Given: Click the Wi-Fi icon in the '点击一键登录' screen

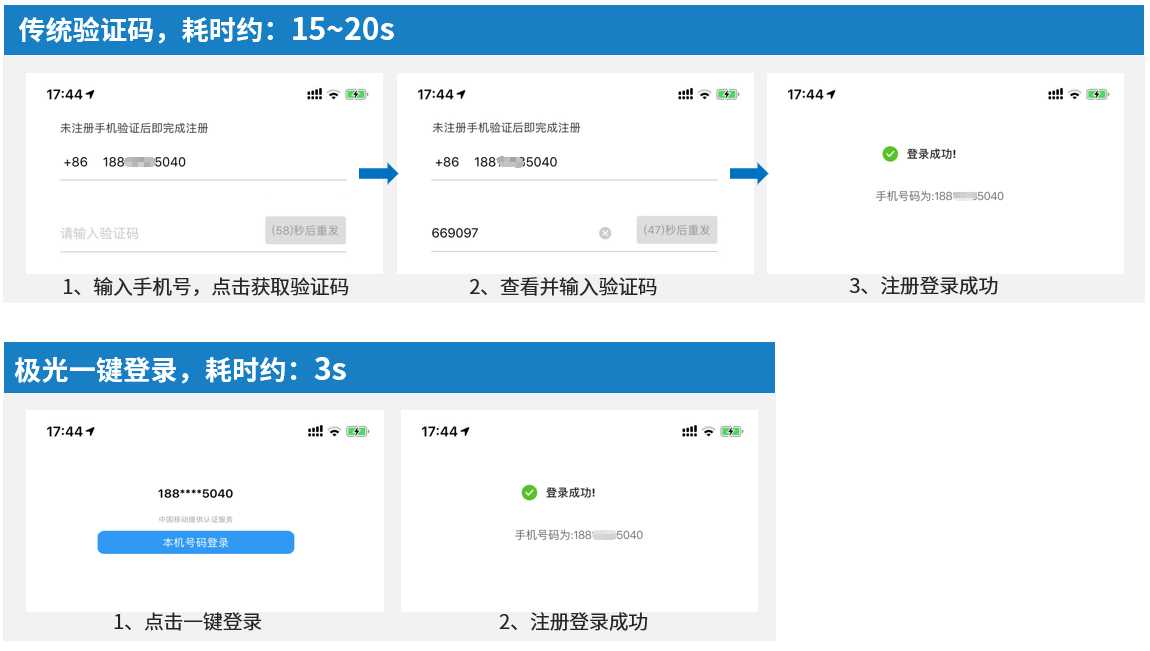Looking at the screenshot, I should pos(334,431).
